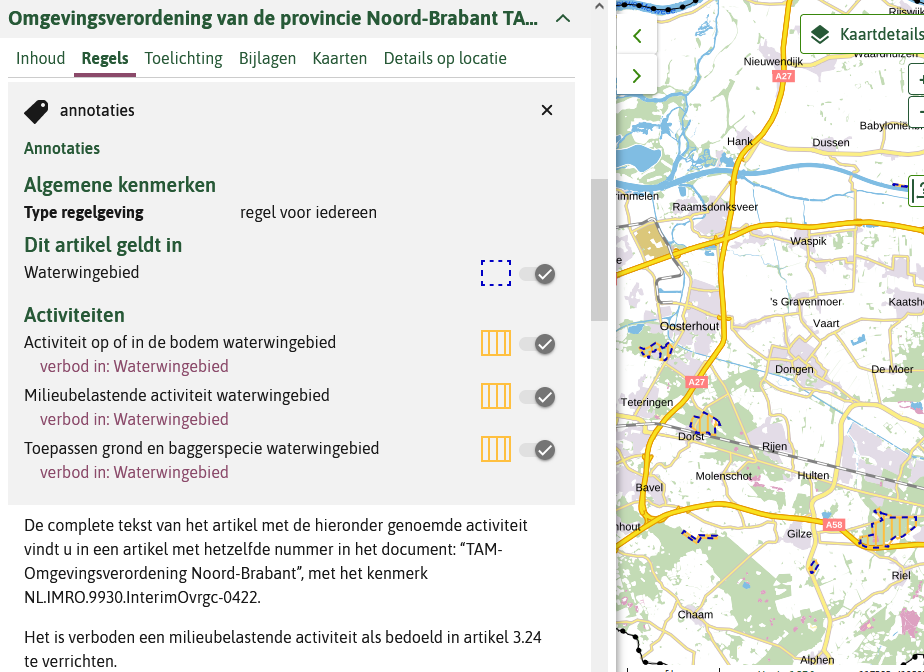Click the 'Algemene kenmerken' heading
The width and height of the screenshot is (924, 672).
click(x=120, y=185)
